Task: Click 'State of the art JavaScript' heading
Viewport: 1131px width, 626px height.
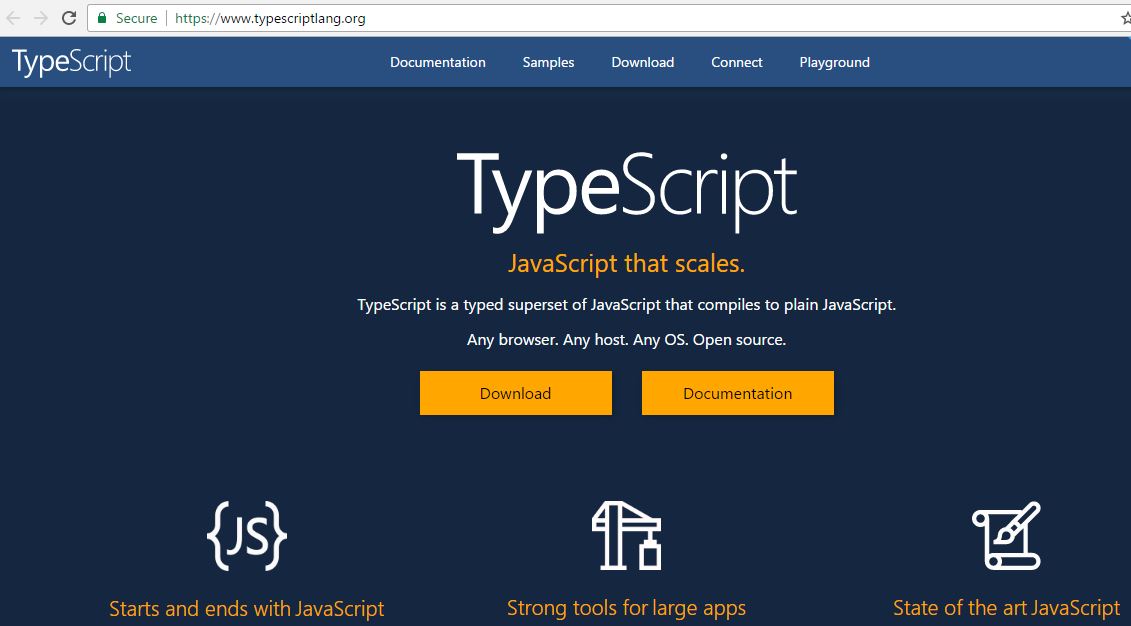Action: pos(1006,608)
